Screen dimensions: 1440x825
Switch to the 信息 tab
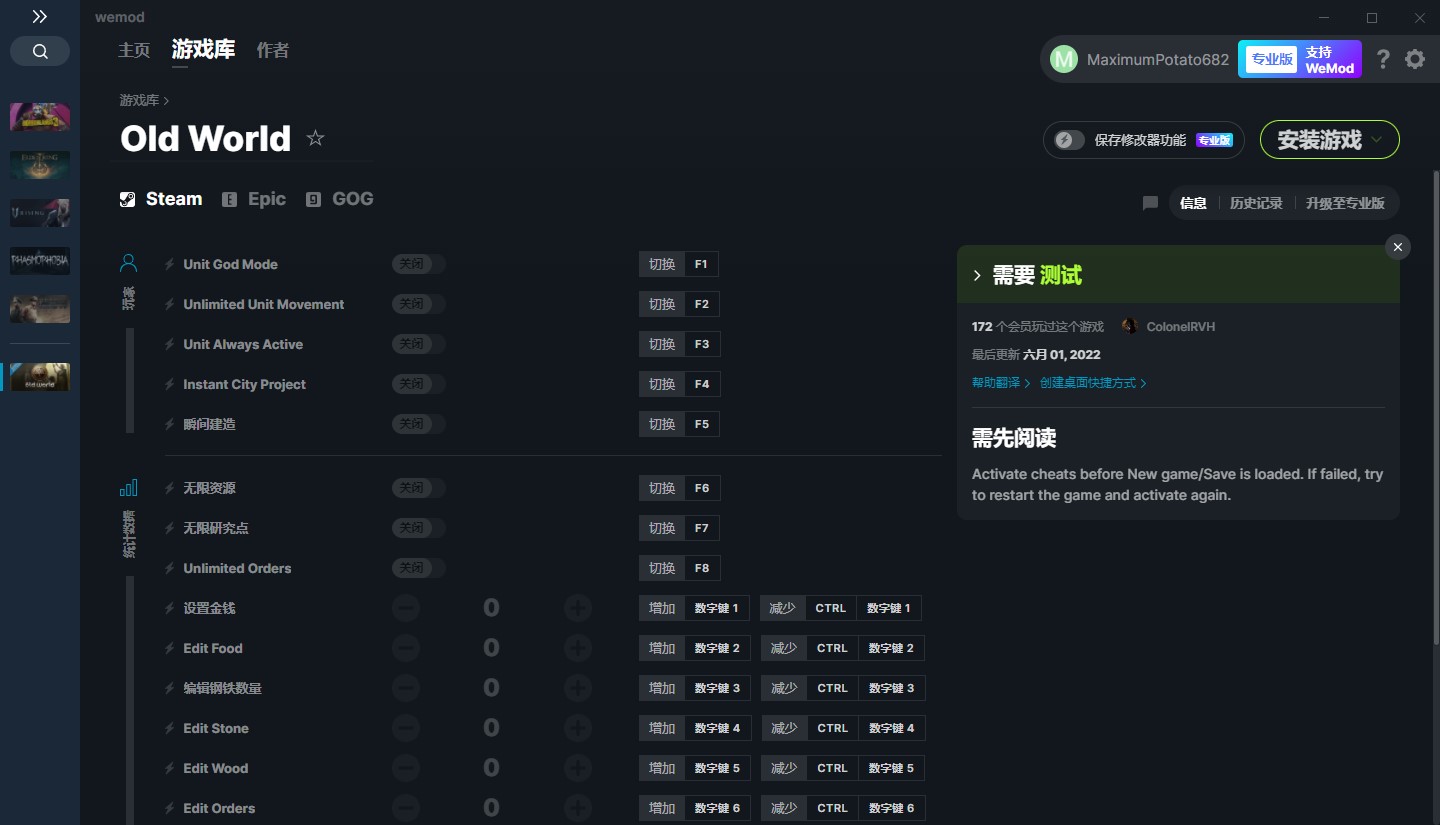pos(1193,203)
